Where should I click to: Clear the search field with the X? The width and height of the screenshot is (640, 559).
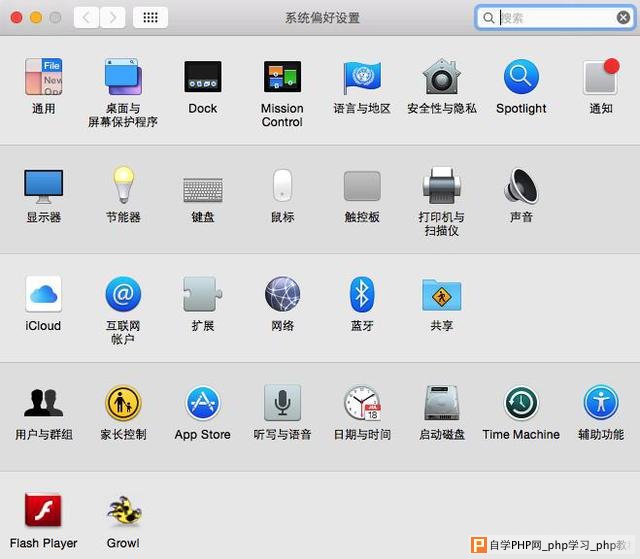tap(623, 18)
